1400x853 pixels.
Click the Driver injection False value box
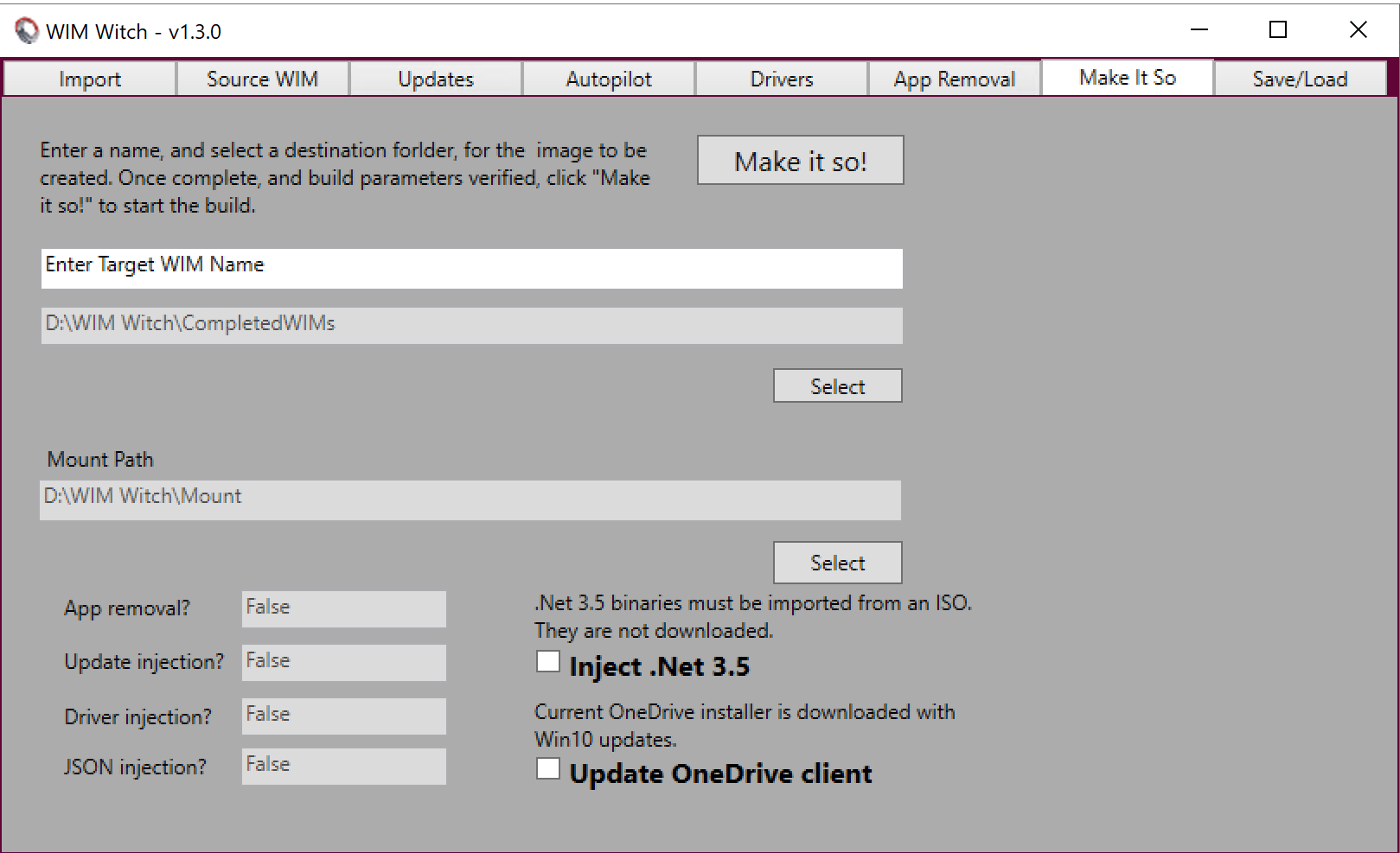(344, 716)
